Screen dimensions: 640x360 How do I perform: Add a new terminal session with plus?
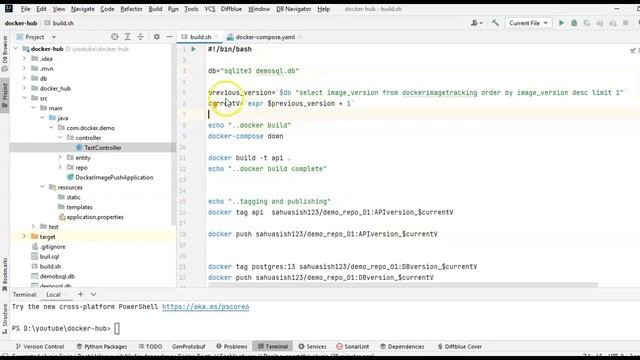[80, 294]
